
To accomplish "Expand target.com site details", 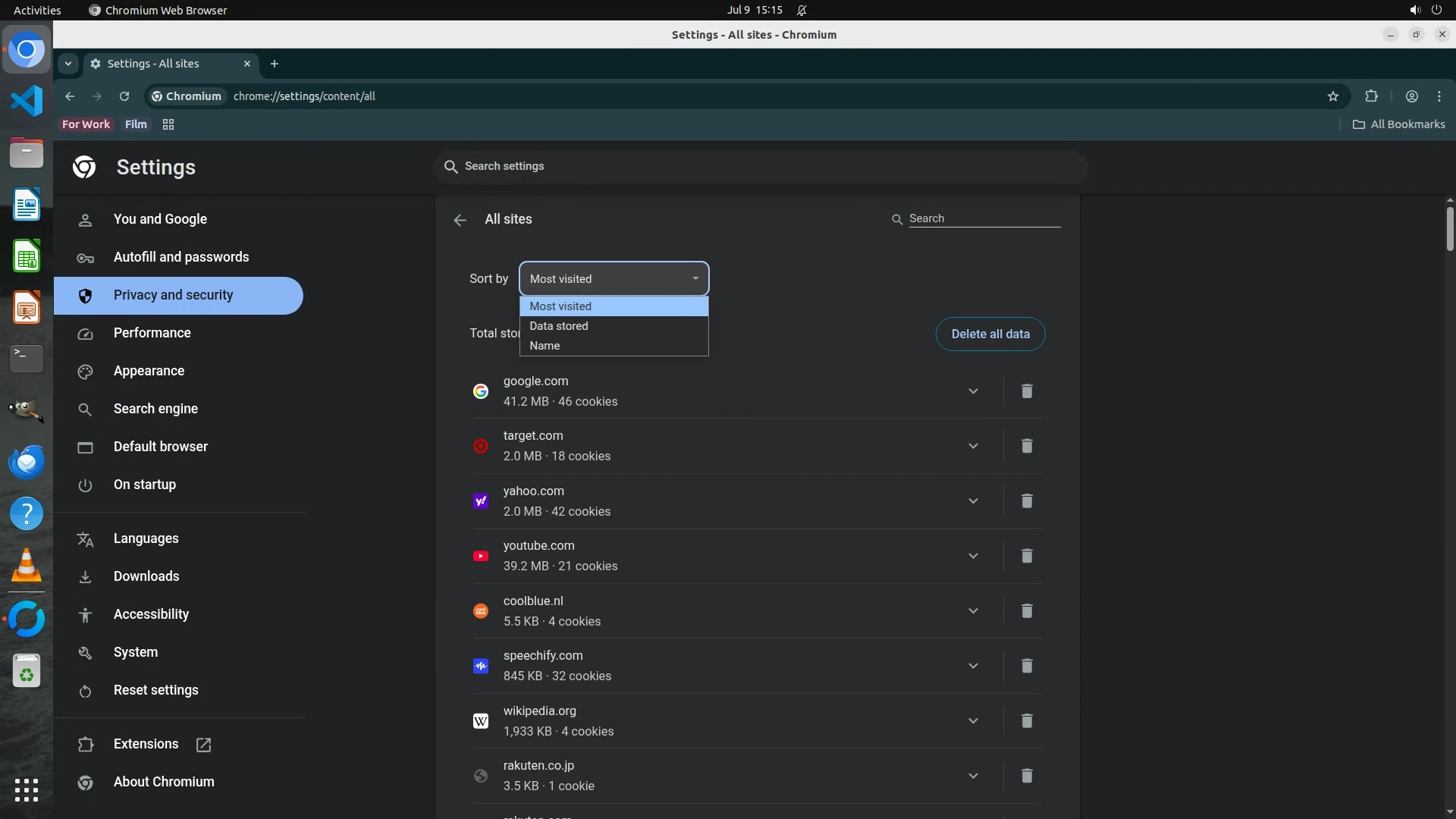I will (x=973, y=446).
